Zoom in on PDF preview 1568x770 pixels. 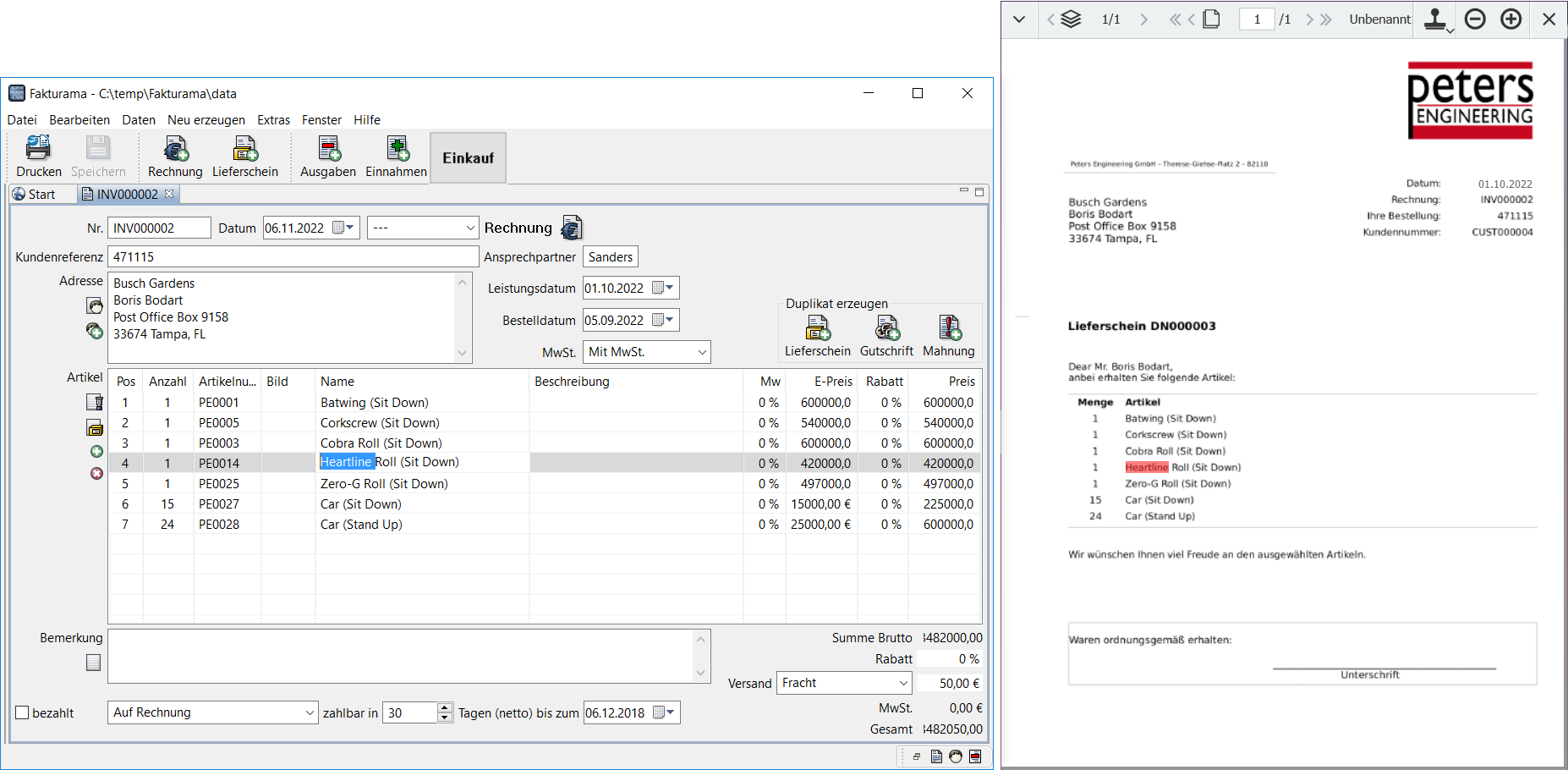1510,19
